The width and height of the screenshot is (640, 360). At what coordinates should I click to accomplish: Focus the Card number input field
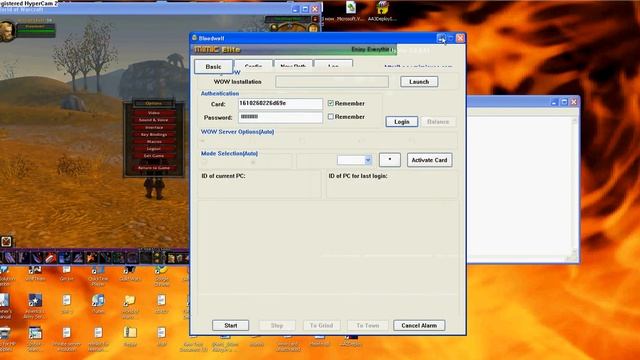pyautogui.click(x=280, y=104)
